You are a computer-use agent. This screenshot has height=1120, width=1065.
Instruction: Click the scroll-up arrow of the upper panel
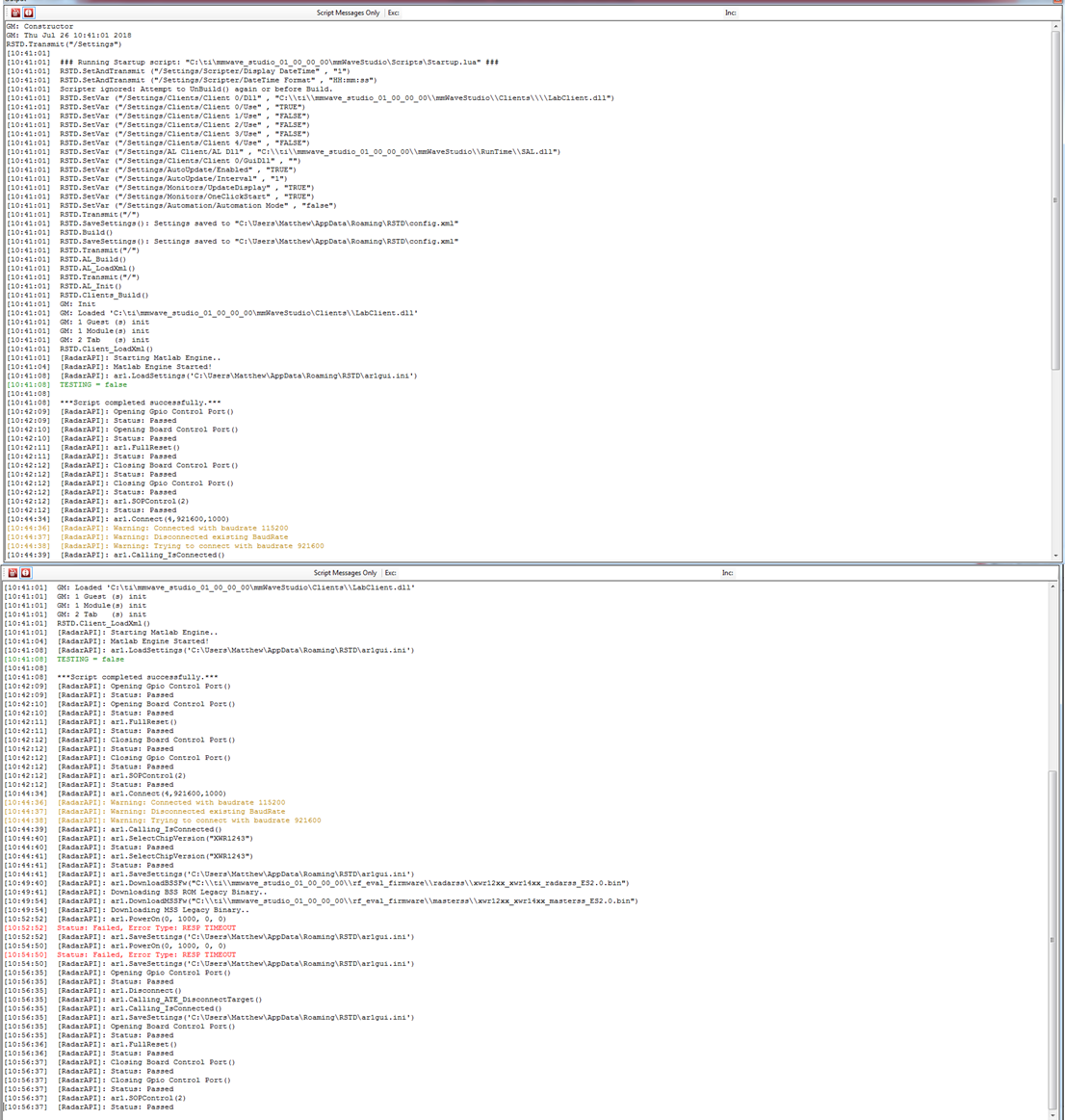(1055, 26)
